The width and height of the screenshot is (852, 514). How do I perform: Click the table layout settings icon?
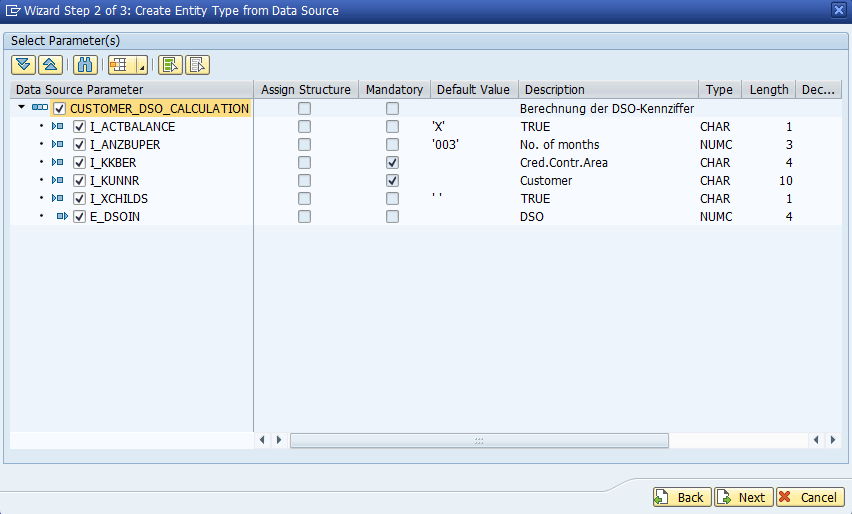[x=119, y=65]
